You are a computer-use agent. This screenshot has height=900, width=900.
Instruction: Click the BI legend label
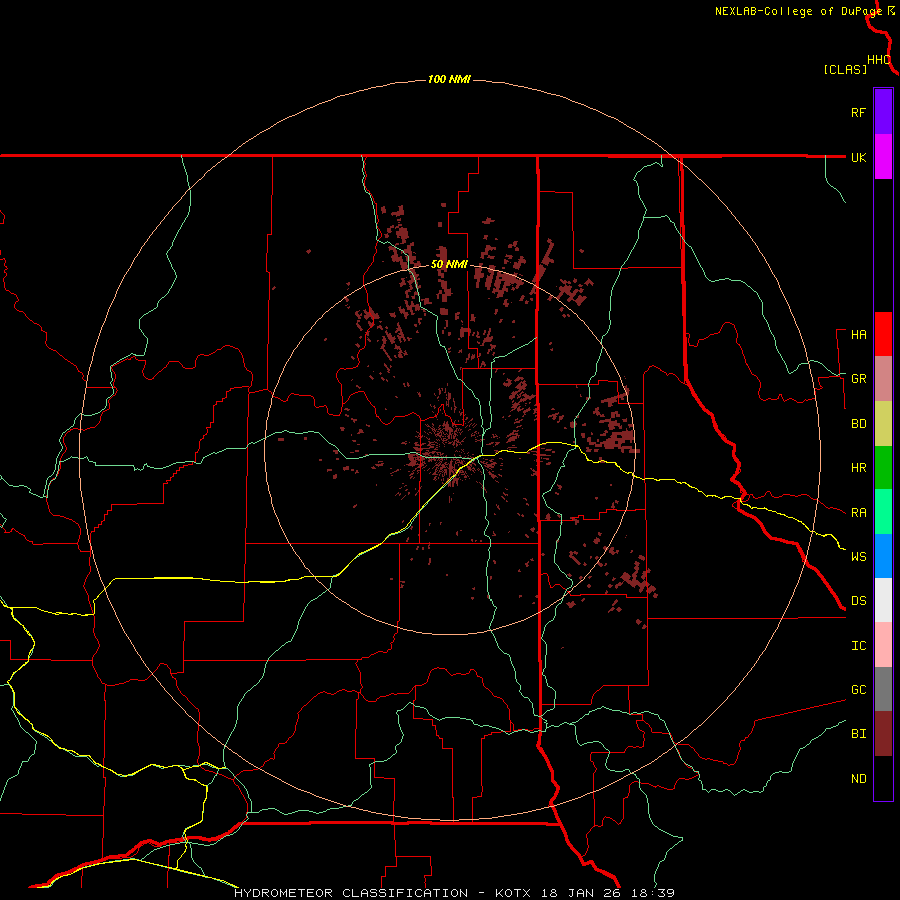pos(859,734)
